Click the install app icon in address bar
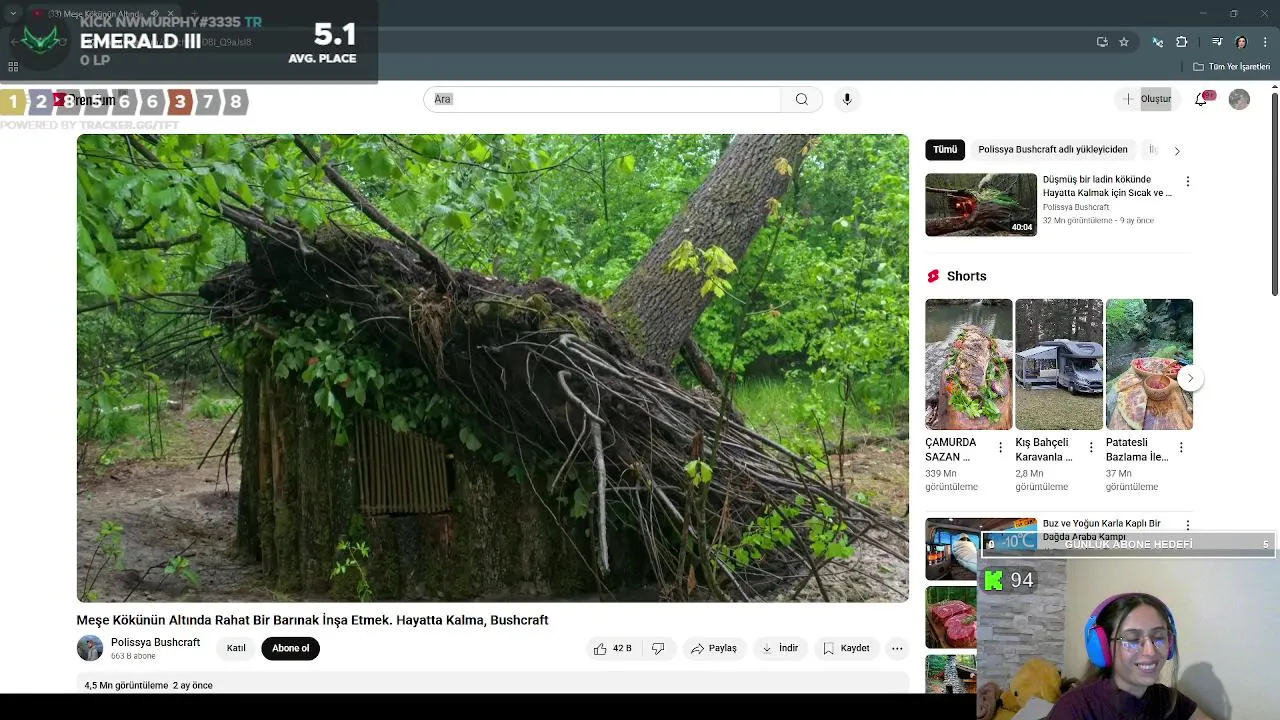Image resolution: width=1280 pixels, height=720 pixels. pyautogui.click(x=1102, y=42)
